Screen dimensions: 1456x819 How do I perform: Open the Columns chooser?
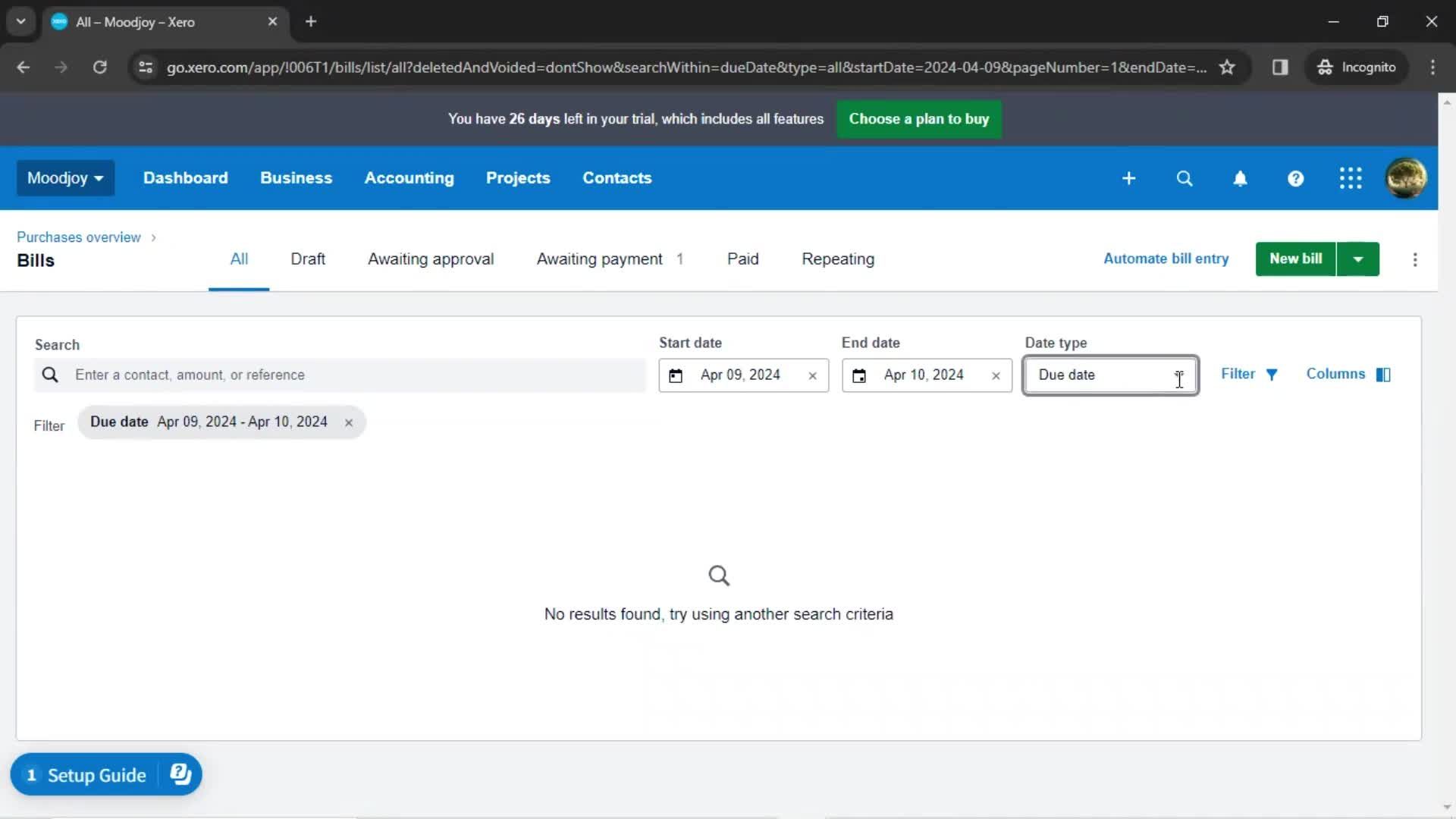coord(1348,374)
